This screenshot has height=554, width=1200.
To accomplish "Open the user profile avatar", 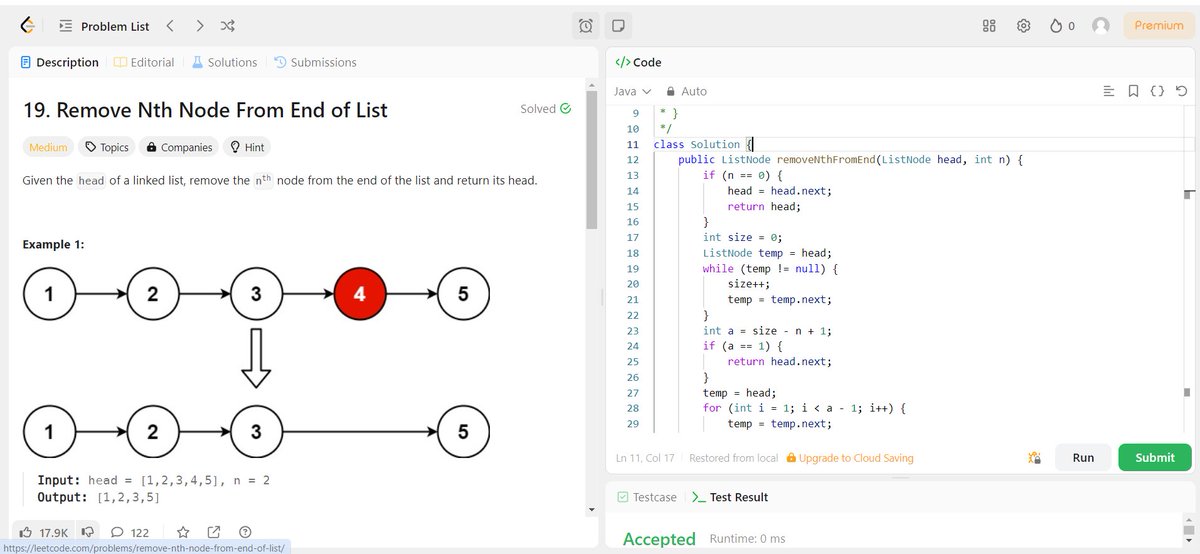I will [1101, 26].
